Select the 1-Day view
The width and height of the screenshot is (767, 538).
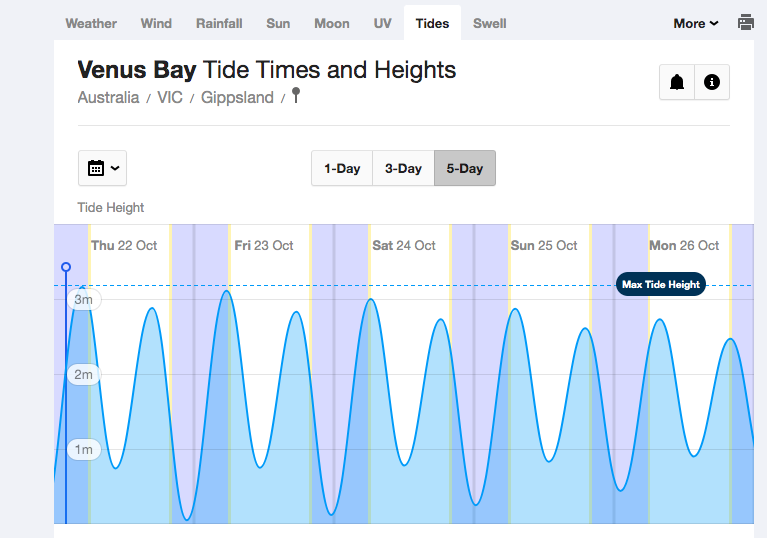(342, 168)
